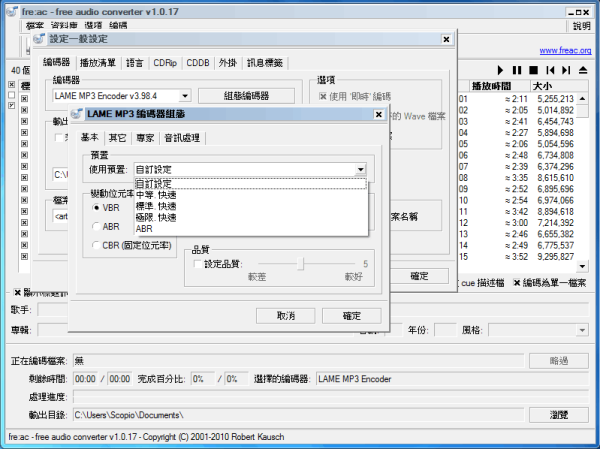Click fre:ac app icon in title bar
This screenshot has height=449, width=600.
(x=12, y=11)
